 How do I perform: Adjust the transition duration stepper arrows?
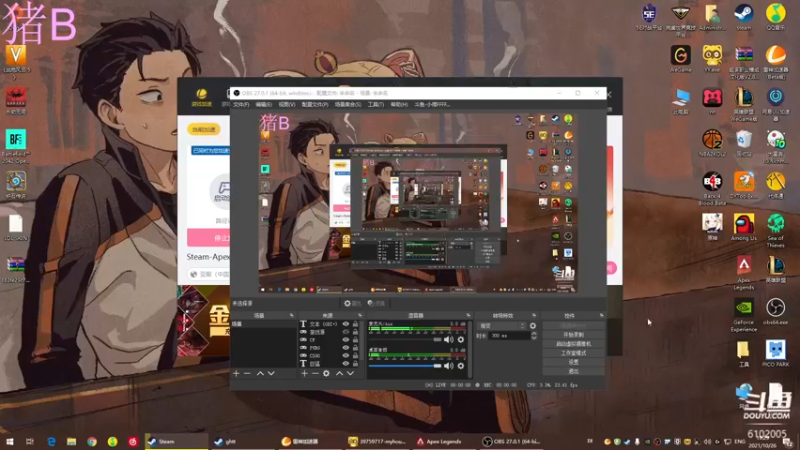coord(534,336)
